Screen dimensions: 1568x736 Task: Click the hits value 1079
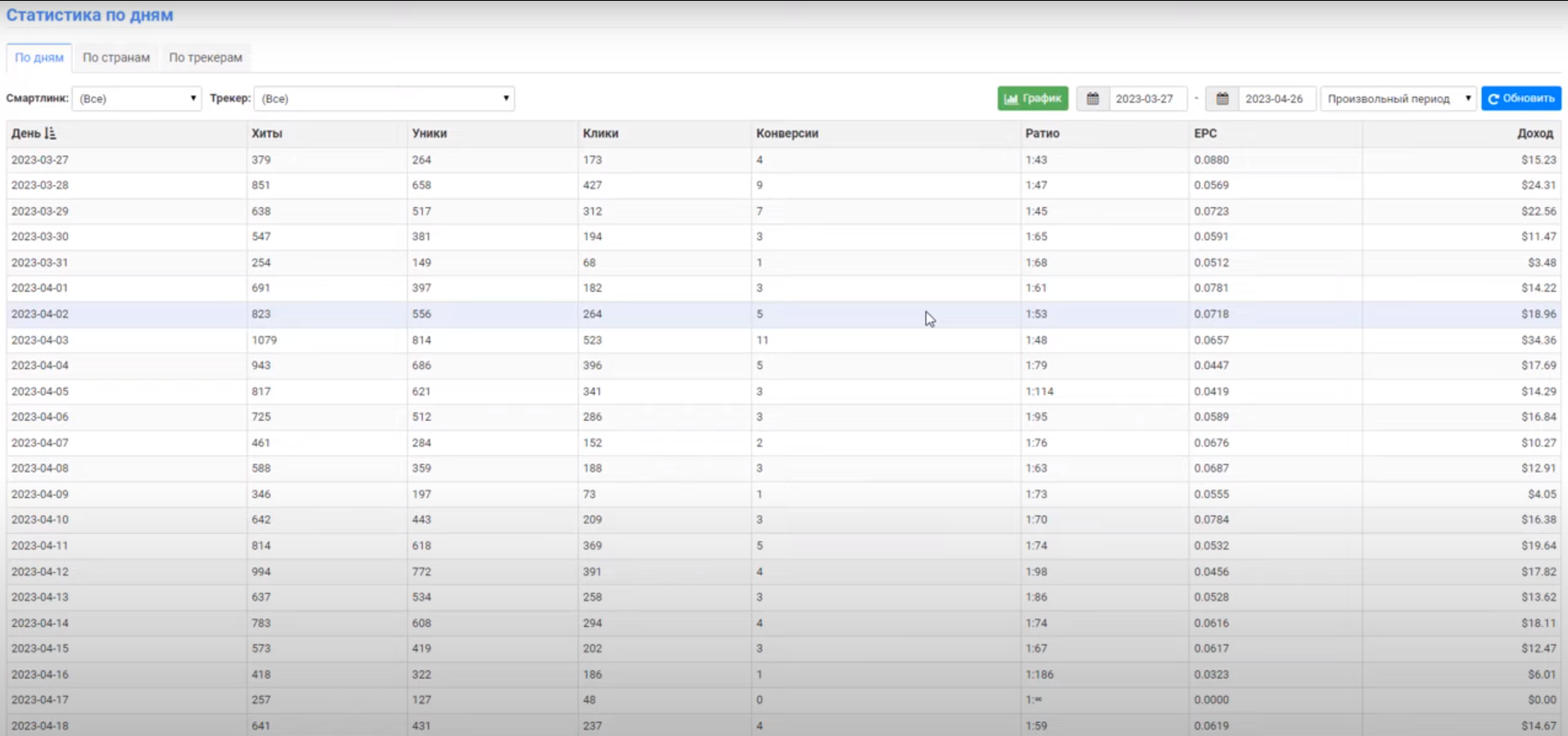(x=264, y=340)
